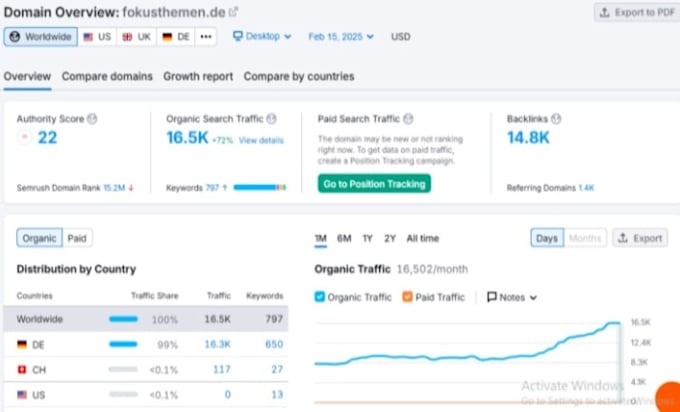Open more countries ellipsis menu

(x=206, y=37)
